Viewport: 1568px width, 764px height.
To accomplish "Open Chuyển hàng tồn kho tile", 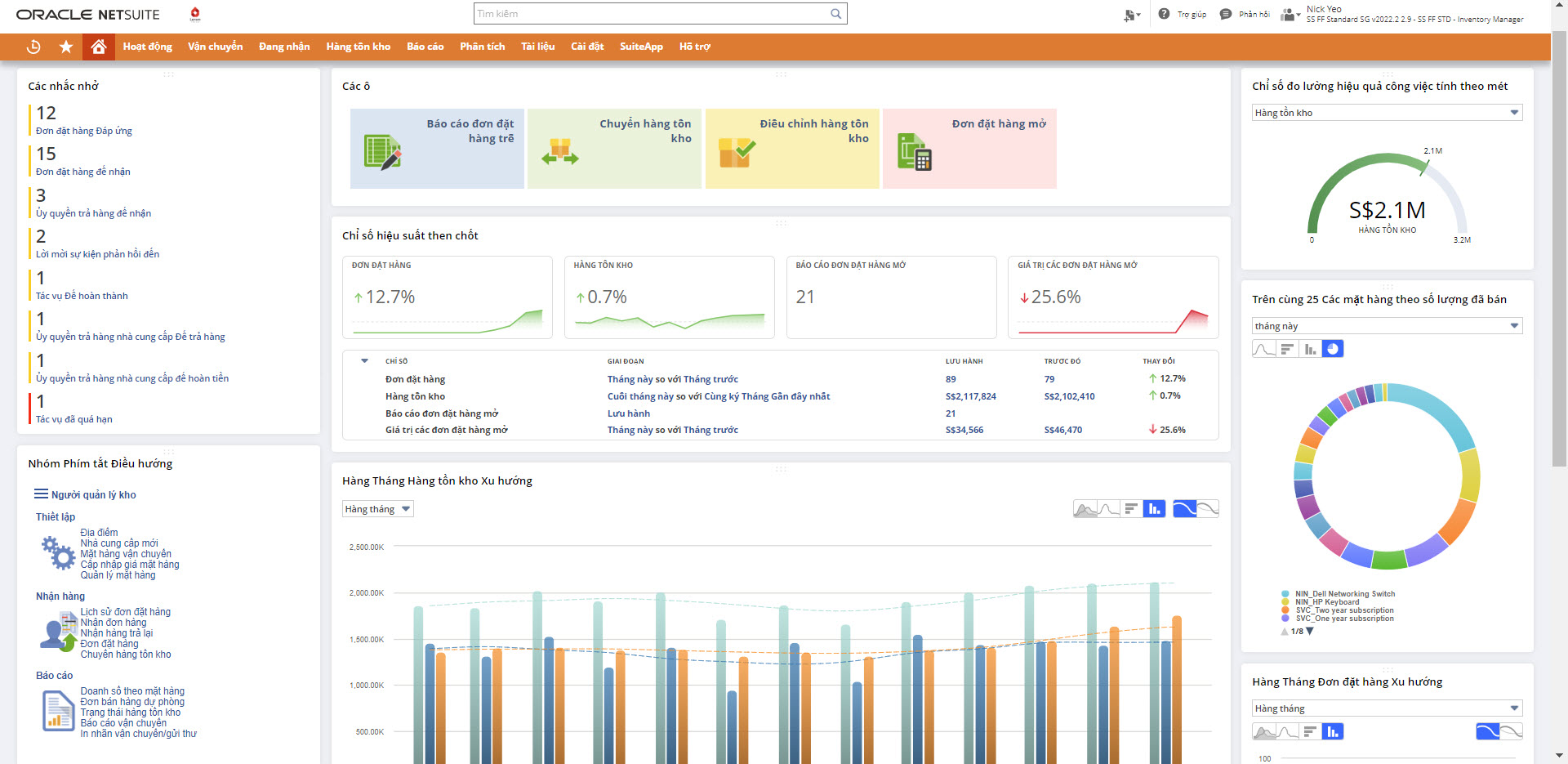I will point(614,149).
